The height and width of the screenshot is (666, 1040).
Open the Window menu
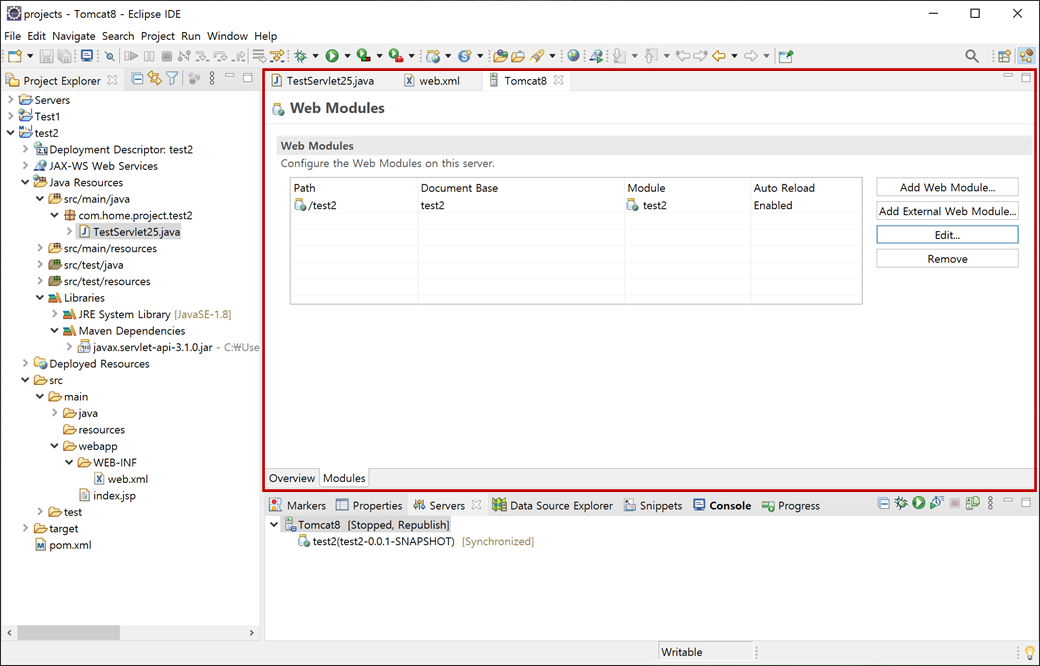pyautogui.click(x=227, y=36)
